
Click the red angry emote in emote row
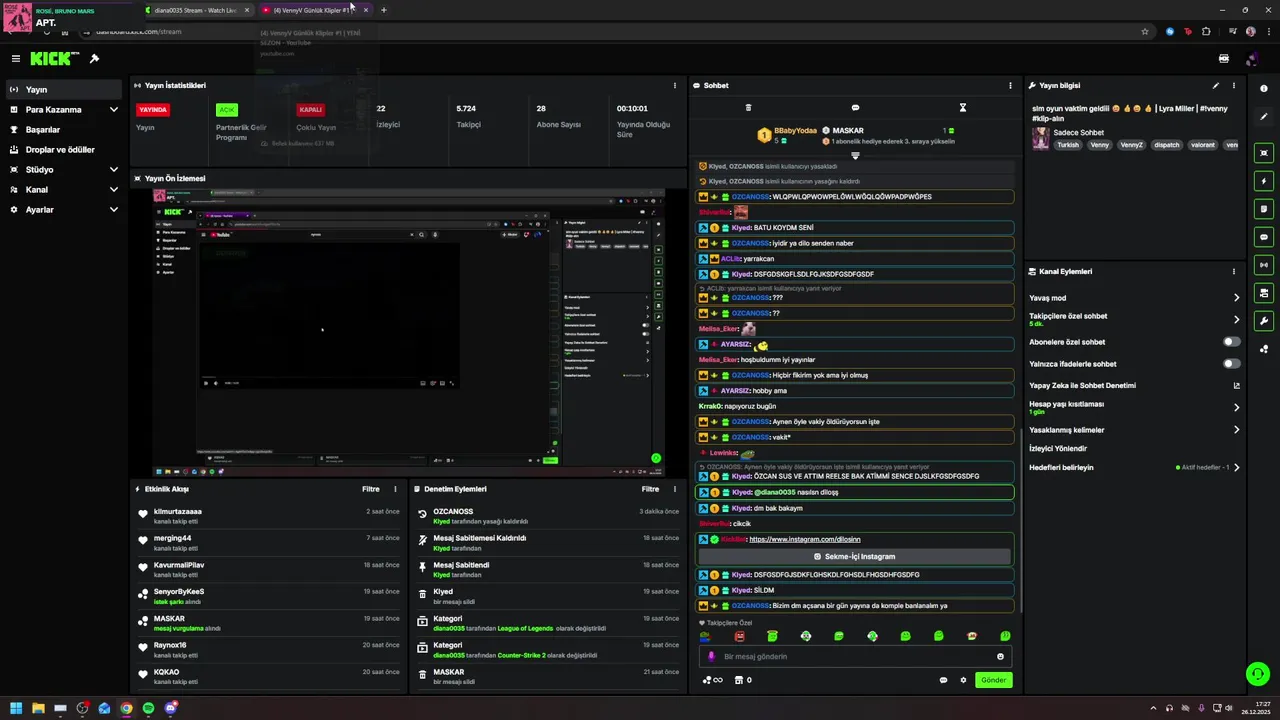click(739, 636)
